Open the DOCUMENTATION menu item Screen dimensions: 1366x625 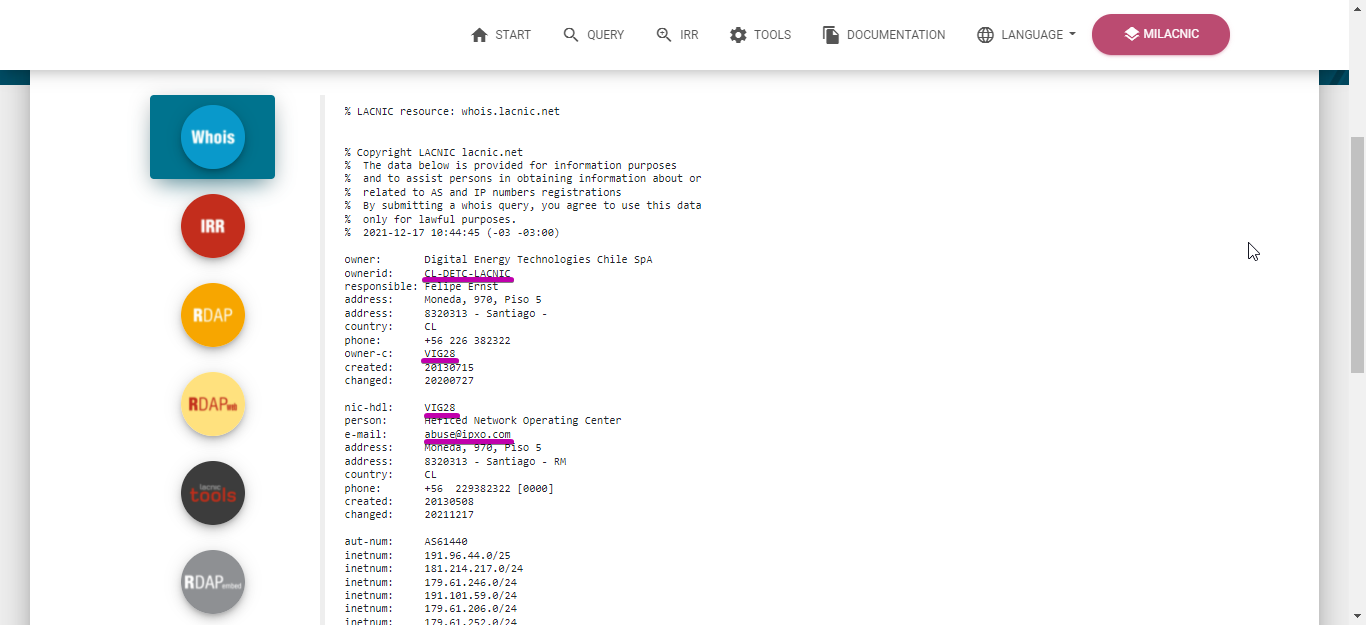click(x=884, y=35)
